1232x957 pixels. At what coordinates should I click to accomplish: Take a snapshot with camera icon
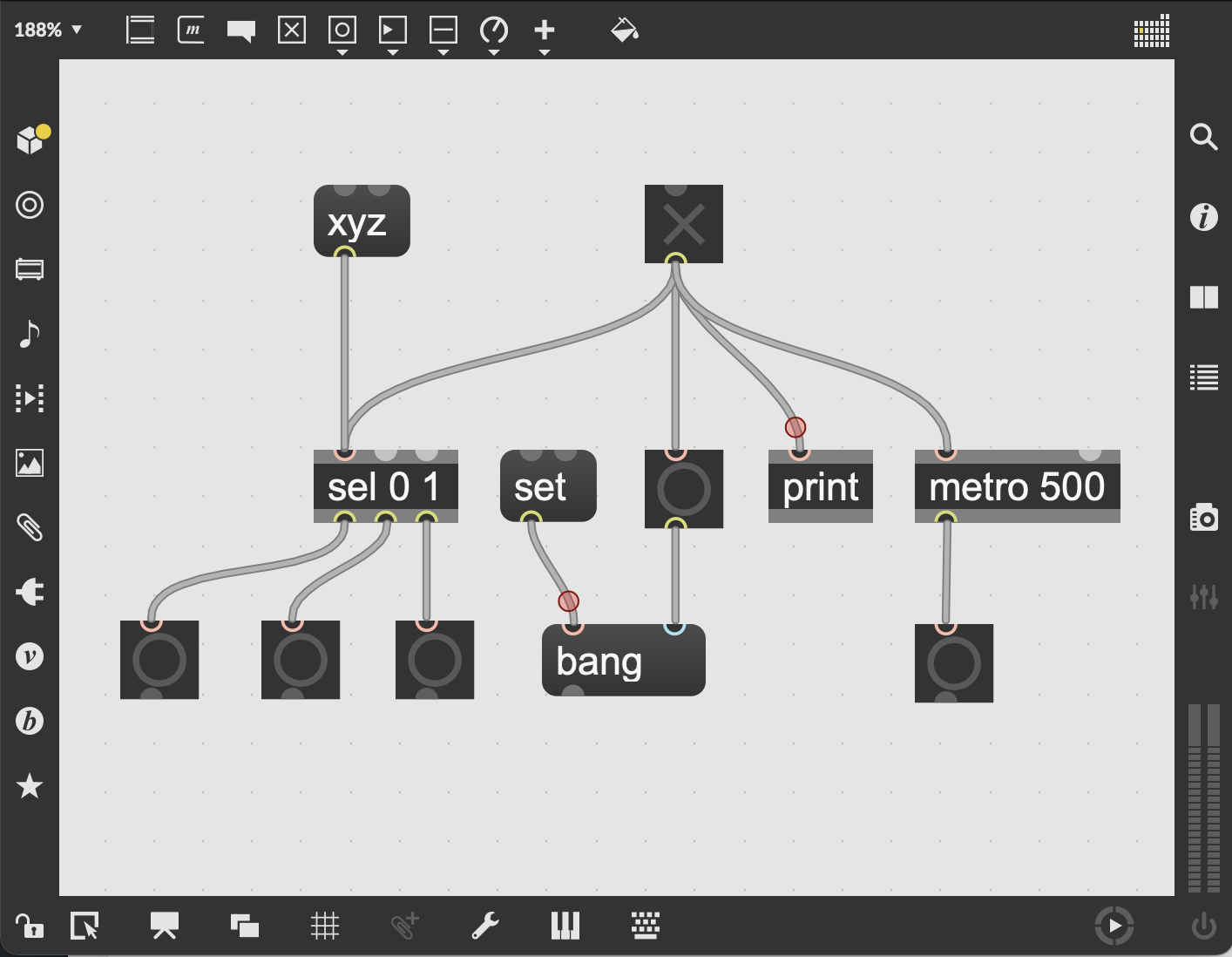[1203, 517]
